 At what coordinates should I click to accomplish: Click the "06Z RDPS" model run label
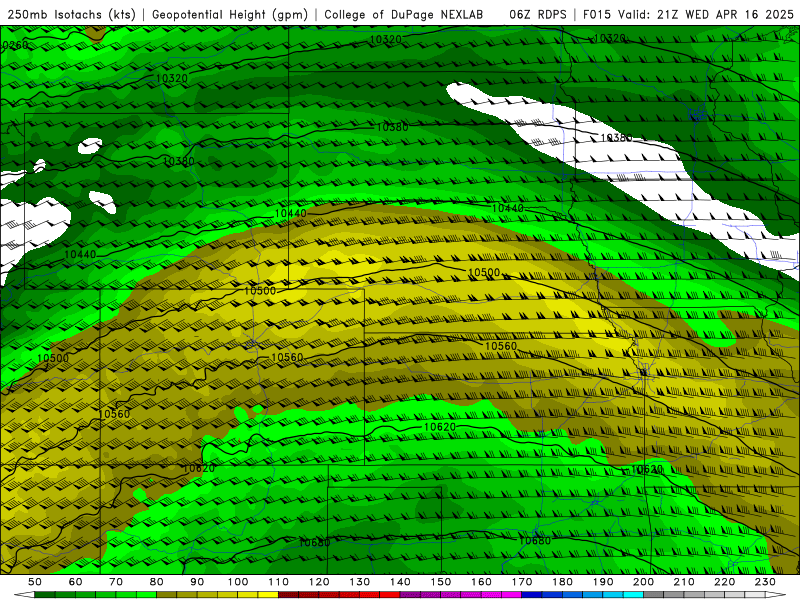(537, 14)
